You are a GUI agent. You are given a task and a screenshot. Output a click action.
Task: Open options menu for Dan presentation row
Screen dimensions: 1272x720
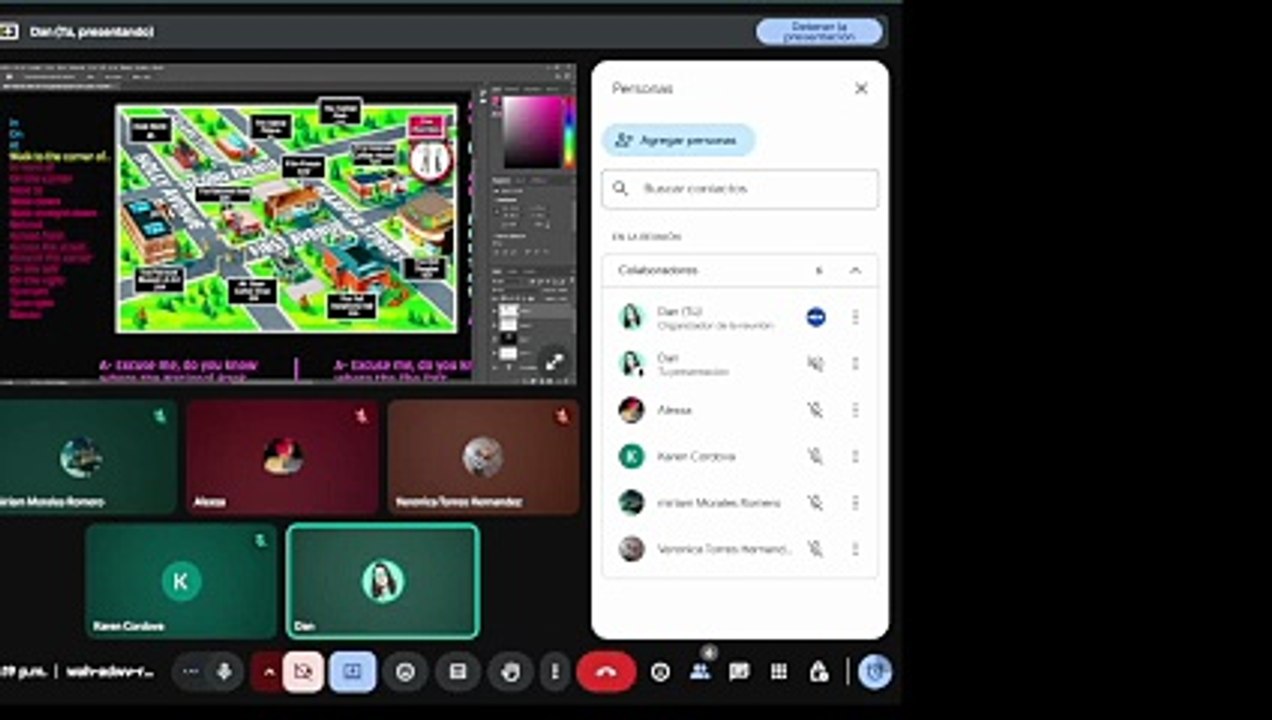coord(855,364)
